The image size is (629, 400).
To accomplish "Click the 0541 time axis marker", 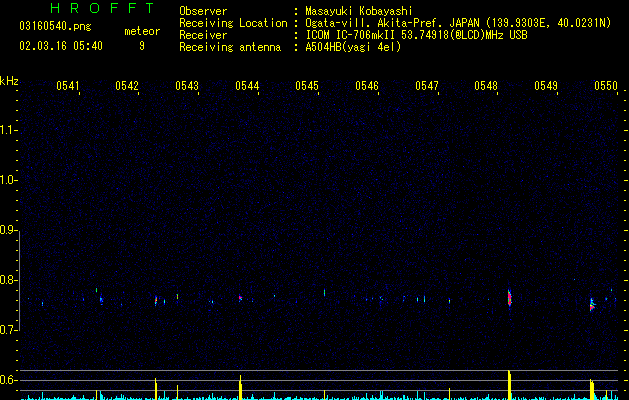I will pyautogui.click(x=67, y=86).
